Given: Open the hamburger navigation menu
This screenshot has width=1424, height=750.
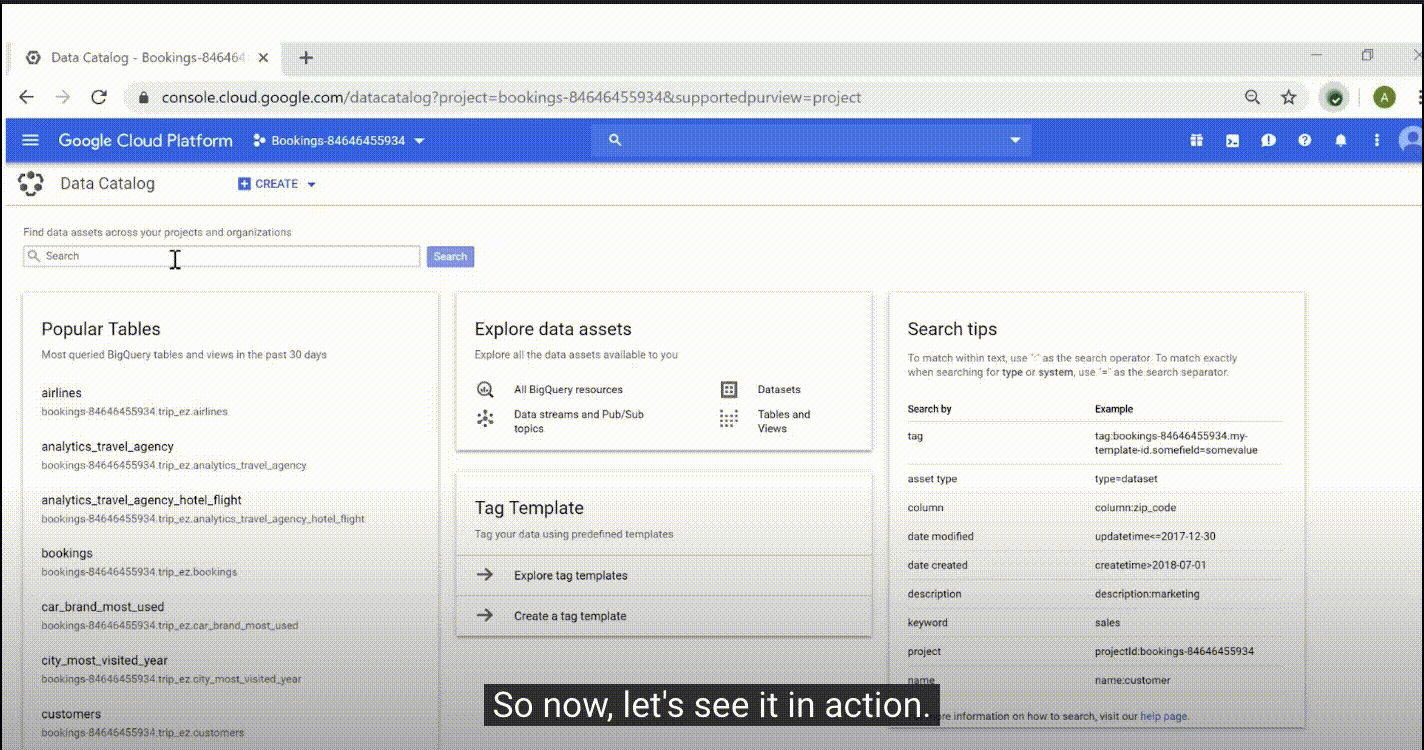Looking at the screenshot, I should (30, 141).
